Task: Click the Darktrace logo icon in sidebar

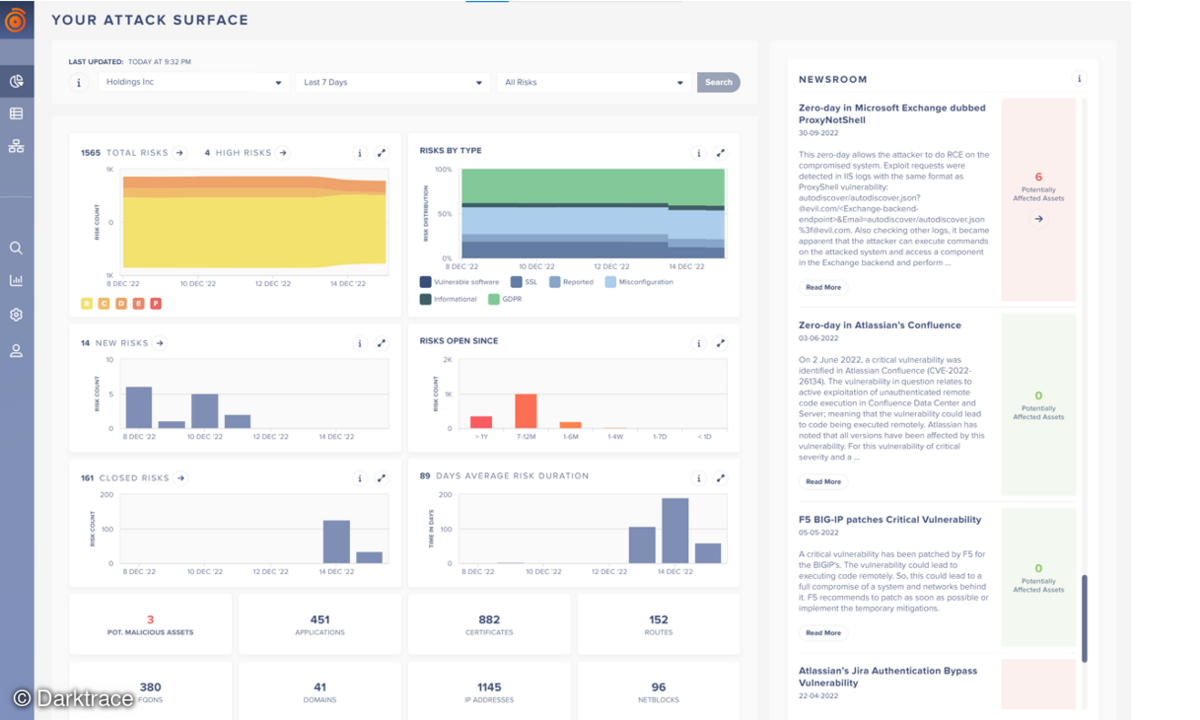Action: click(16, 20)
